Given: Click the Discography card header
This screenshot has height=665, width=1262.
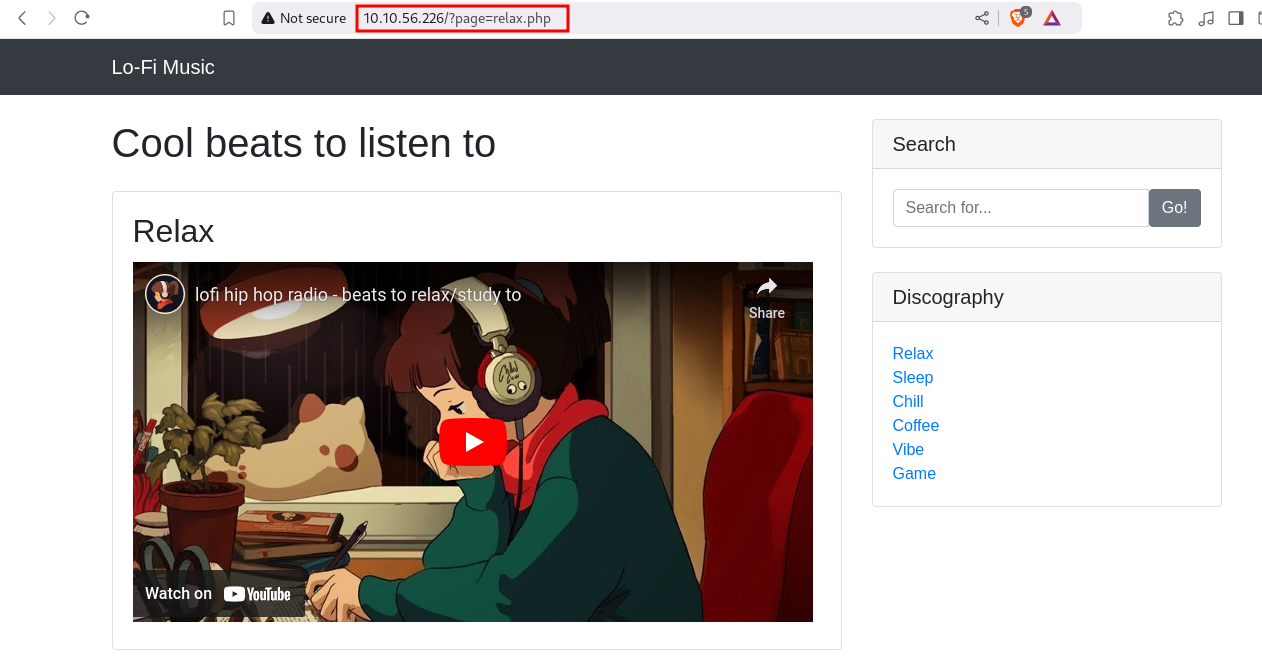Looking at the screenshot, I should coord(1047,297).
